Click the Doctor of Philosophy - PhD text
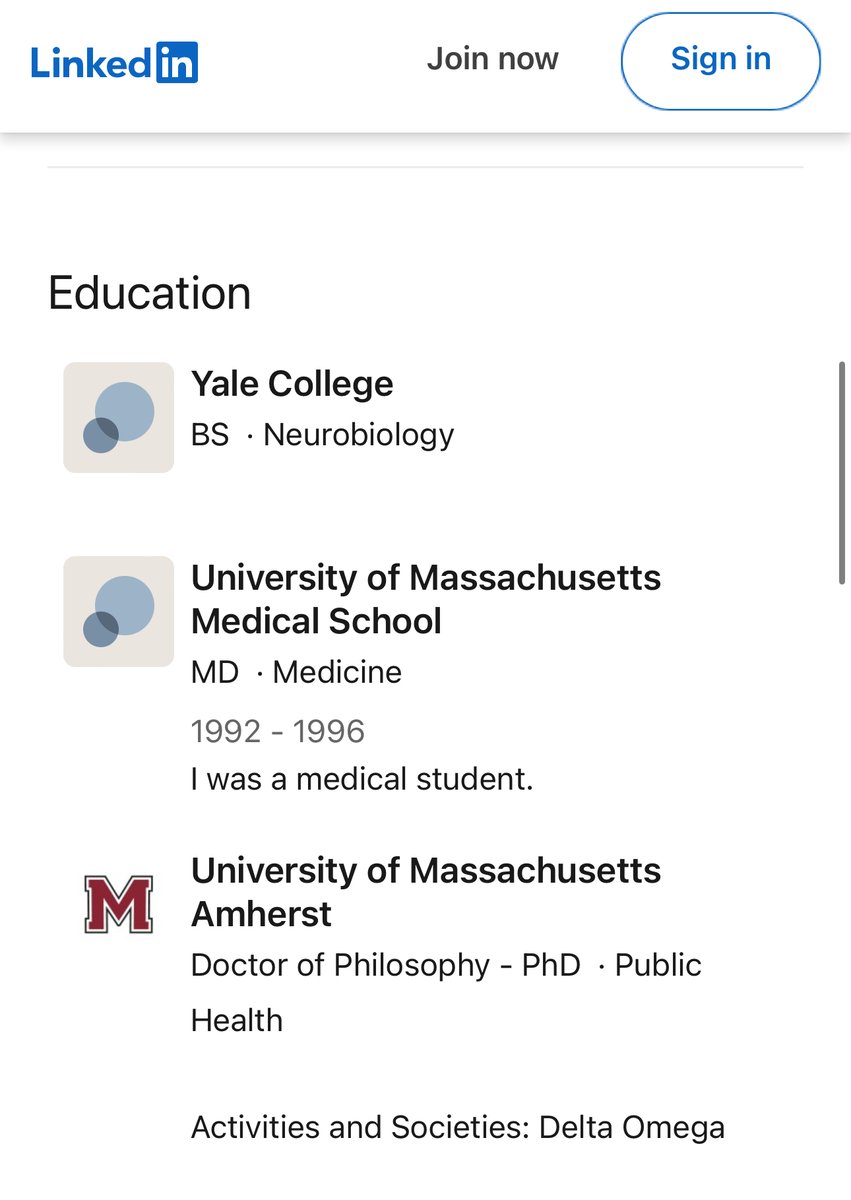The width and height of the screenshot is (851, 1200). point(385,965)
